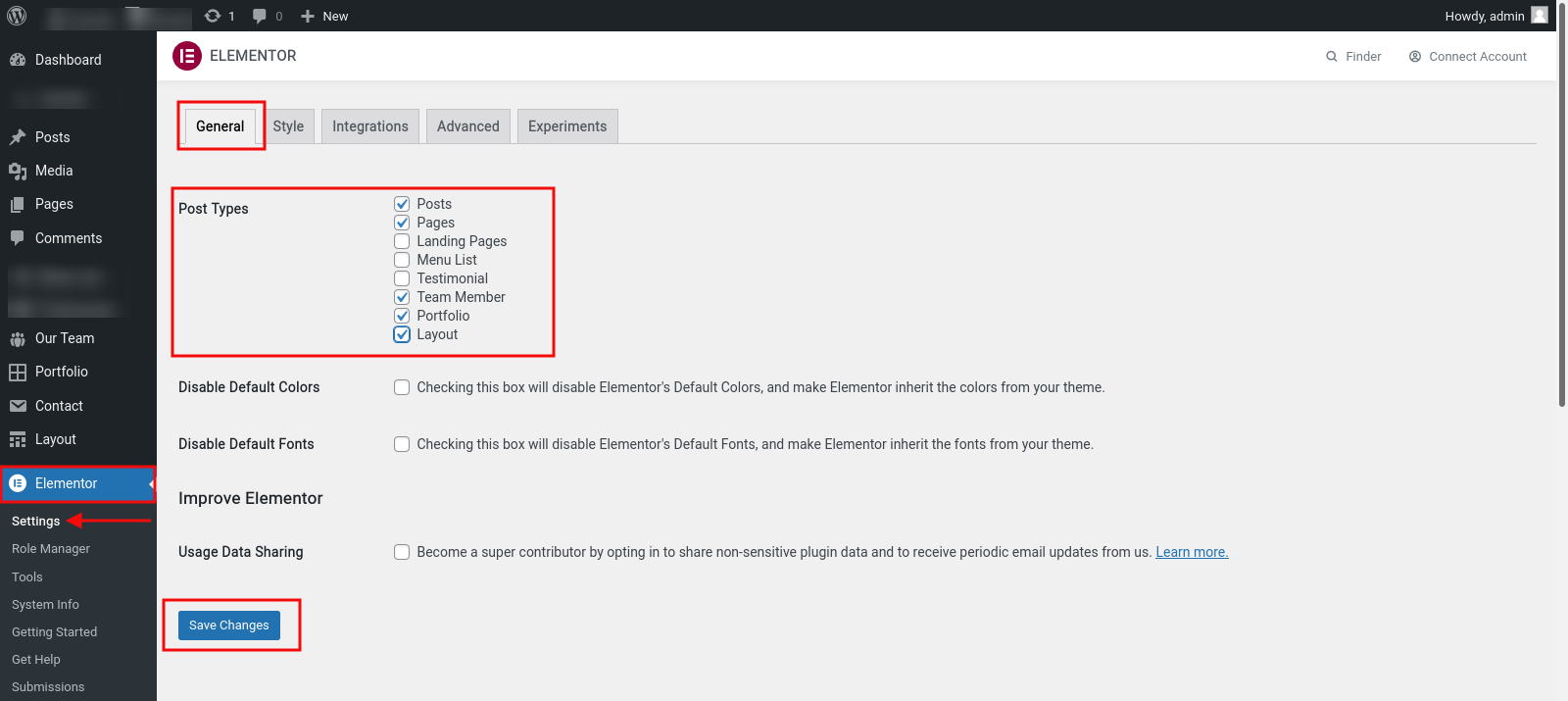Screen dimensions: 1568x701
Task: Click the admin avatar icon
Action: coord(1540,15)
